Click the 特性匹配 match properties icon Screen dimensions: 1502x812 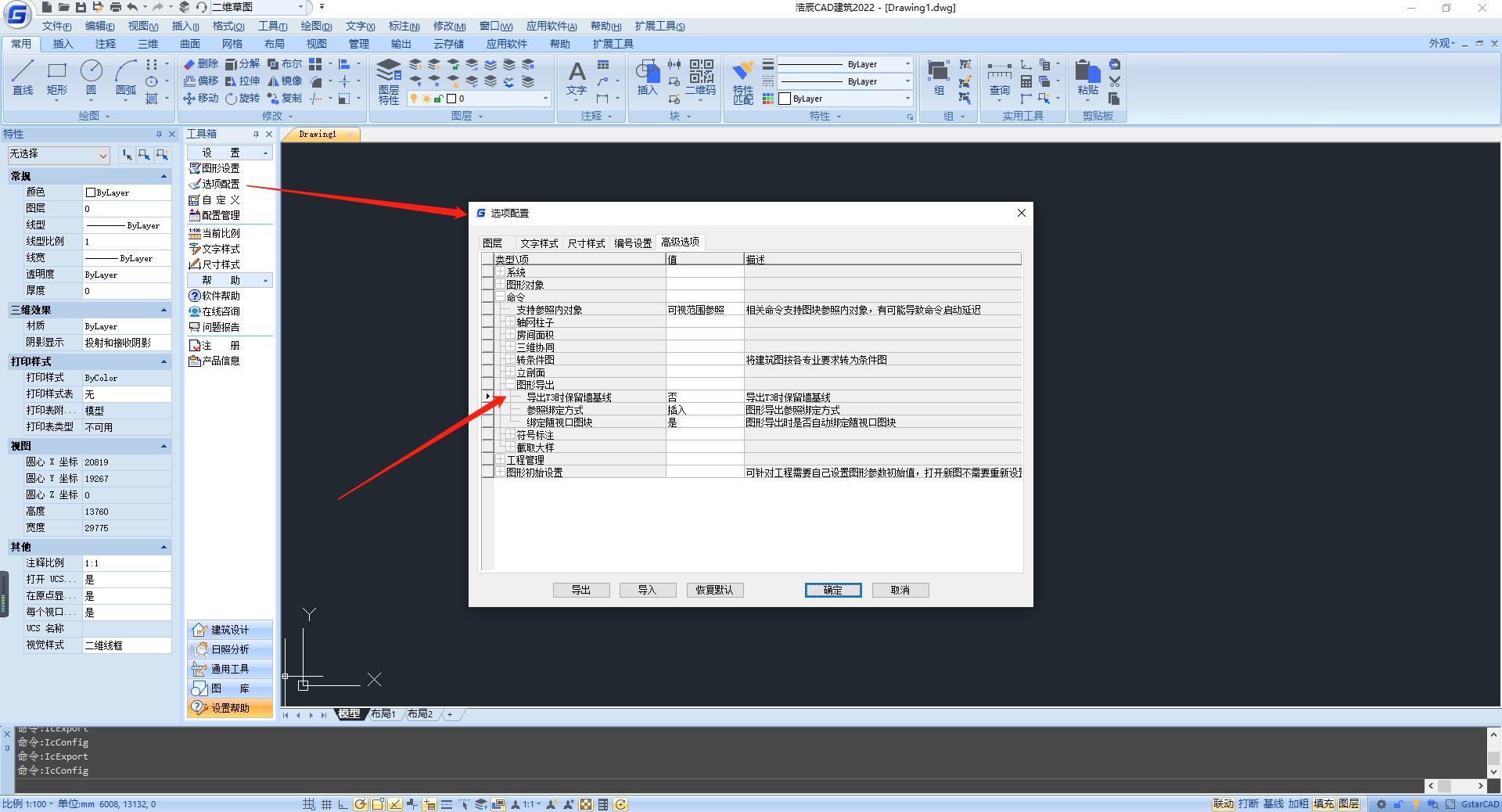pos(742,81)
